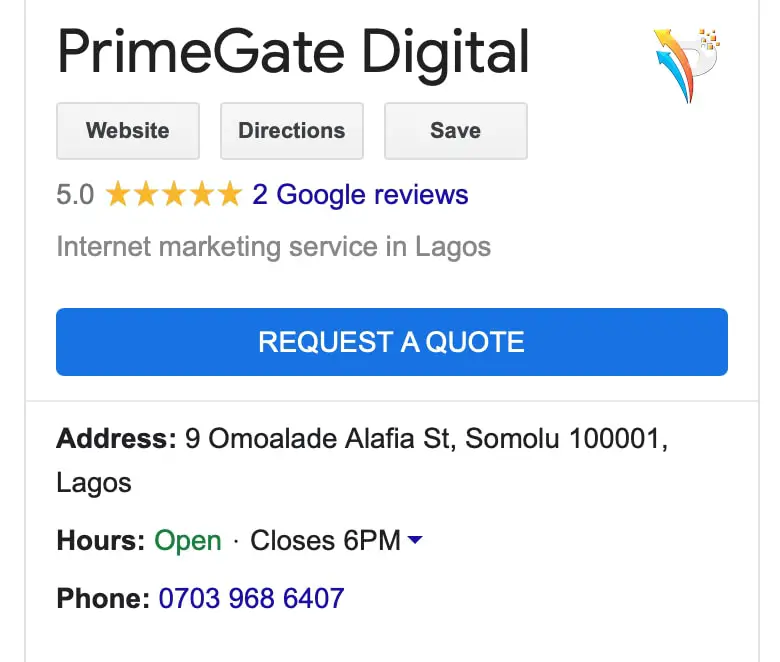Click the Address label
780x662 pixels.
[x=116, y=439]
